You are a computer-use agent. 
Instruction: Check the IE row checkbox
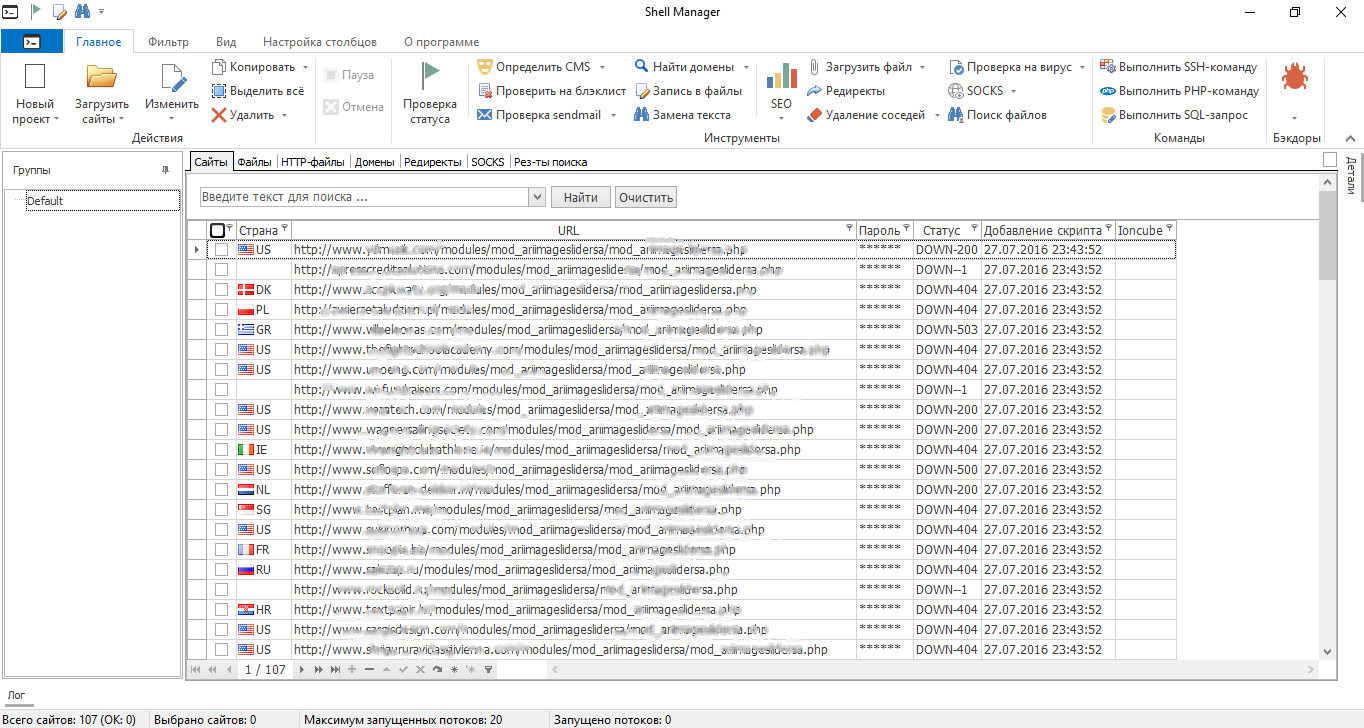click(x=221, y=449)
